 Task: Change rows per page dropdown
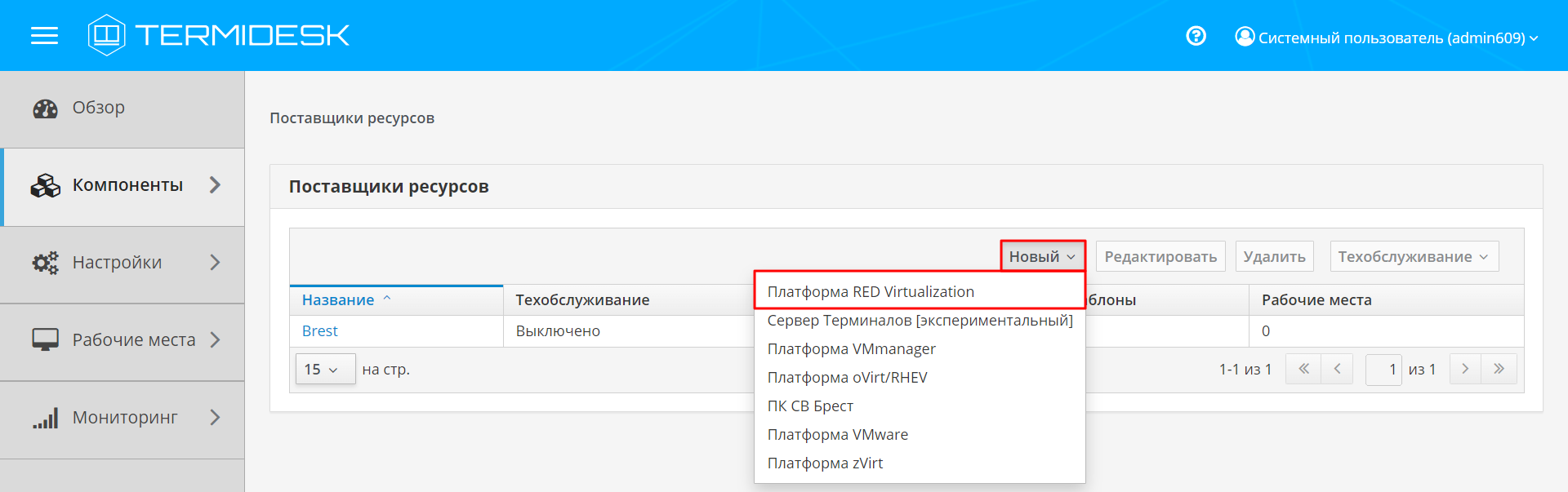pos(324,370)
